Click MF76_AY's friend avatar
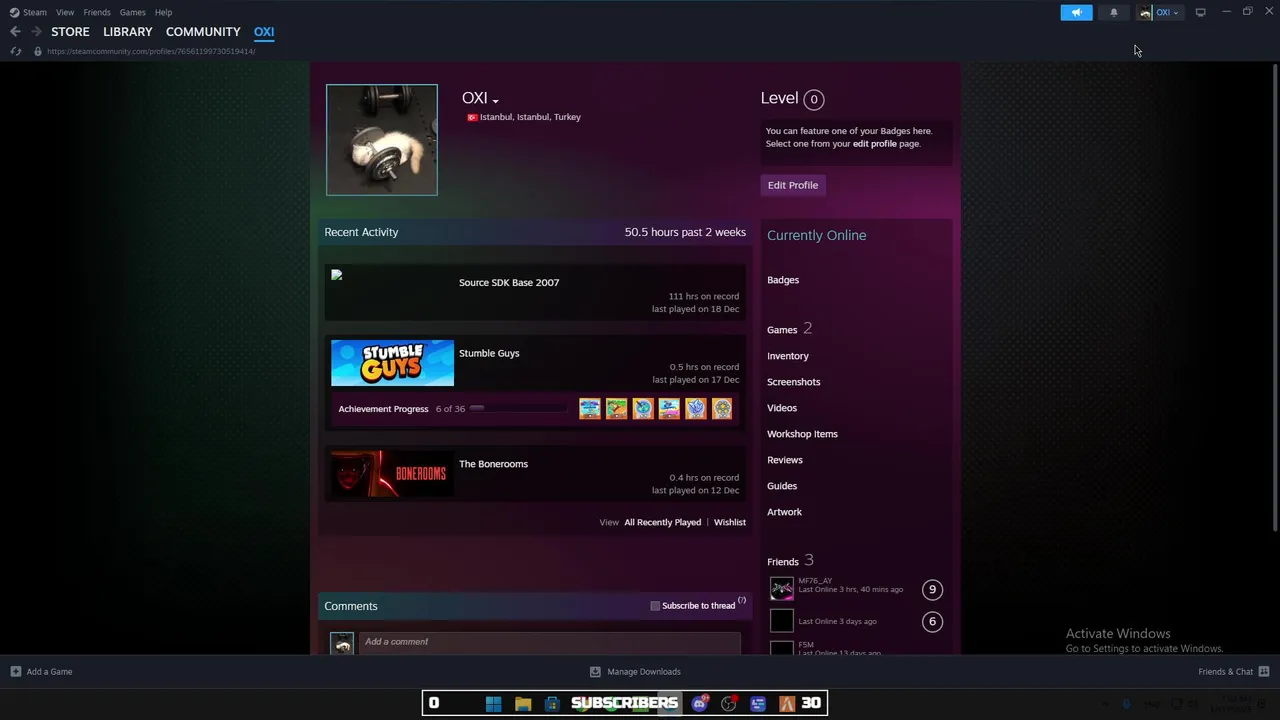Screen dimensions: 1280x720 click(782, 589)
